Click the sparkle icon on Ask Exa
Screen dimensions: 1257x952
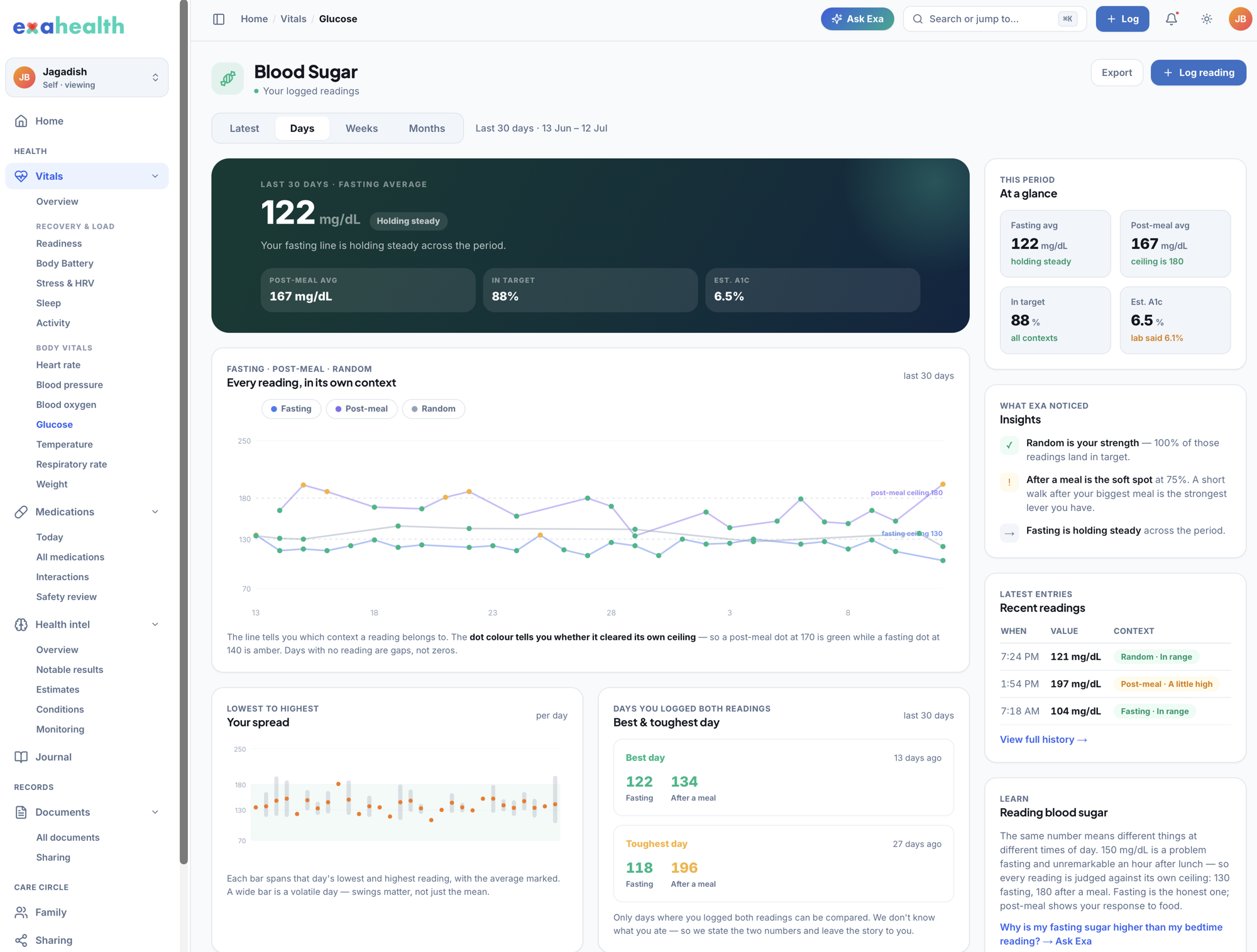tap(837, 19)
